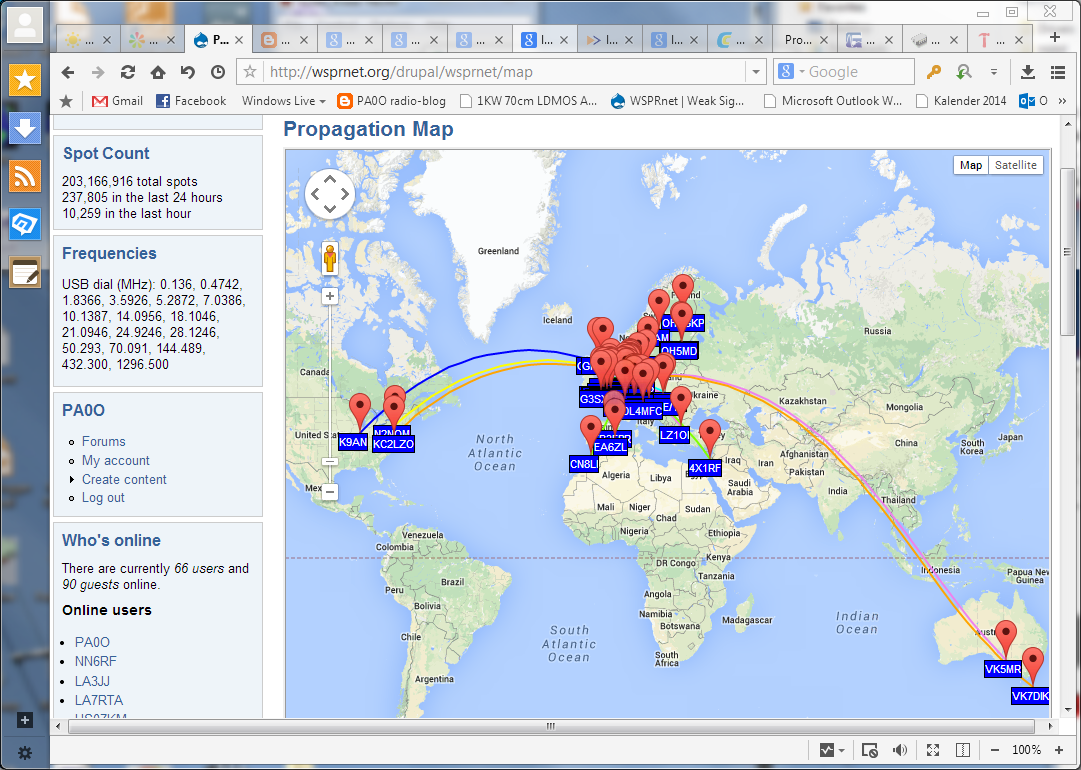This screenshot has height=770, width=1081.
Task: Open the key-shaped Magic Fill icon
Action: [x=934, y=72]
